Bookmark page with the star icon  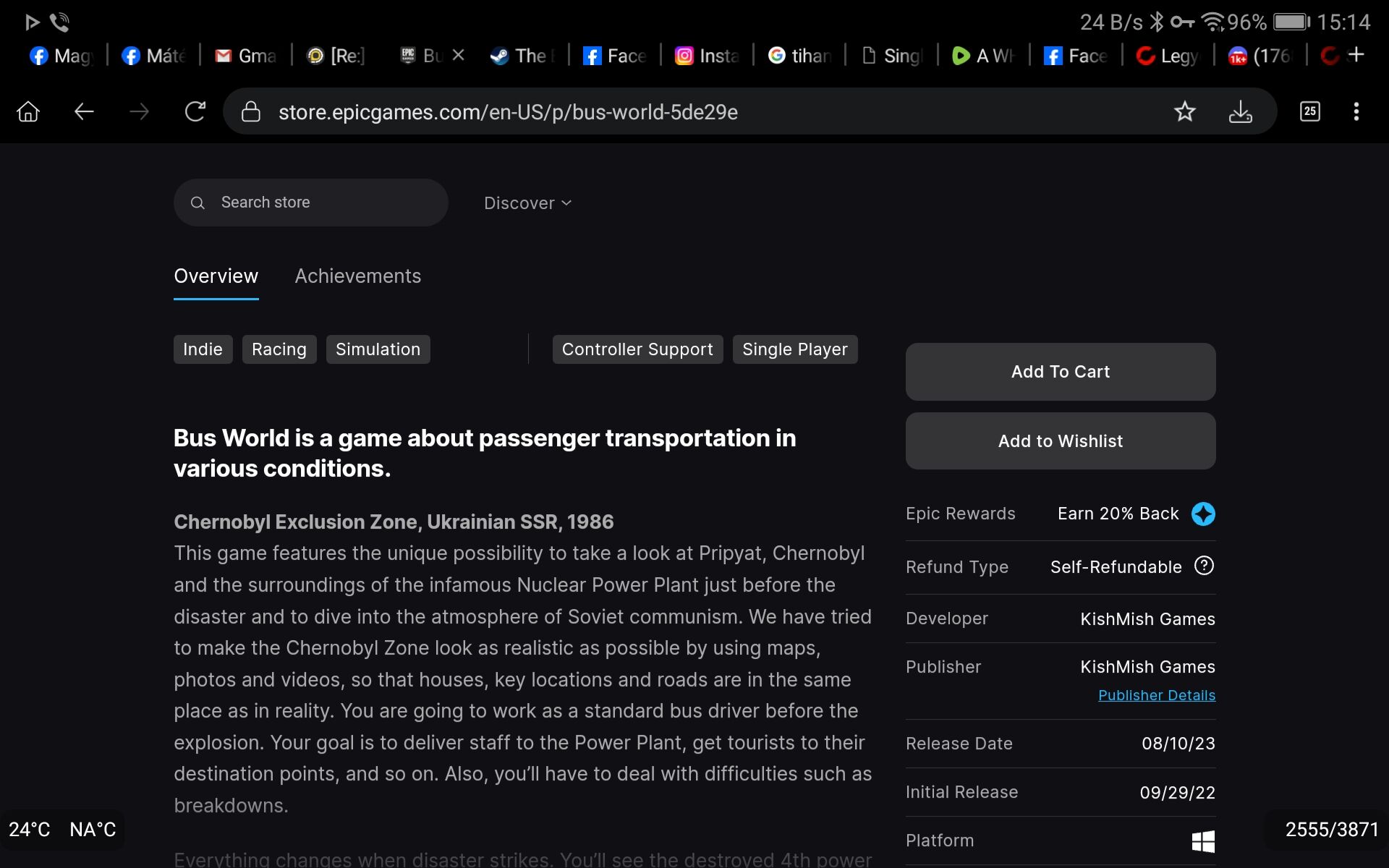pyautogui.click(x=1184, y=112)
